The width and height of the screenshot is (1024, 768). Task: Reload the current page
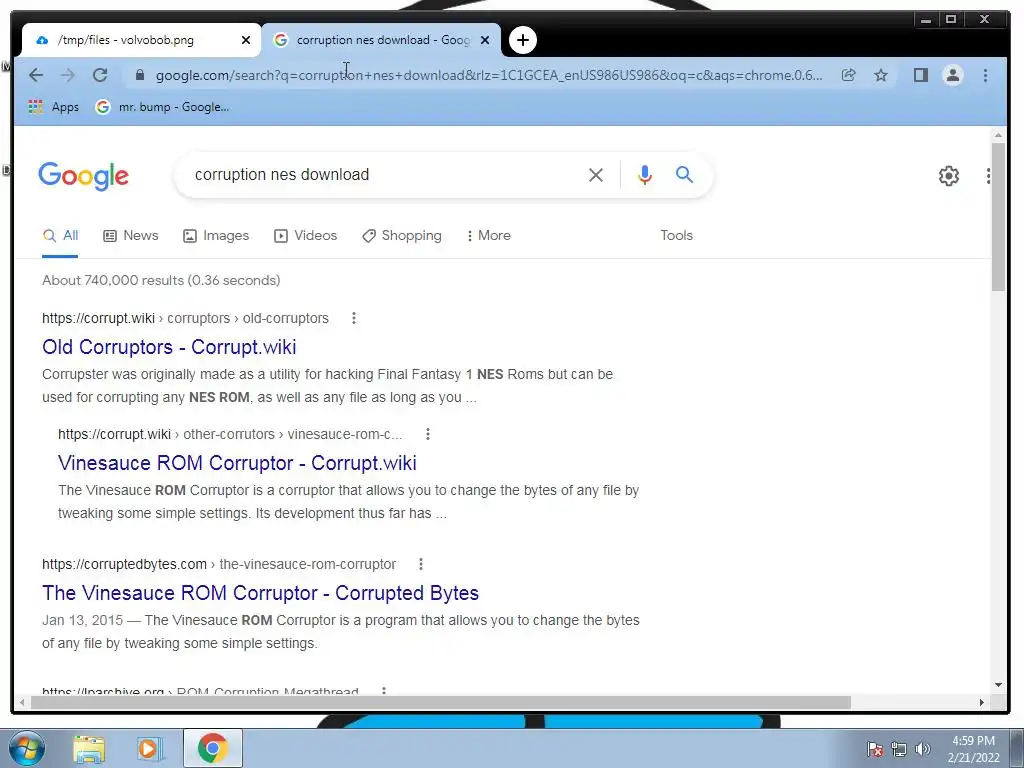click(x=100, y=75)
